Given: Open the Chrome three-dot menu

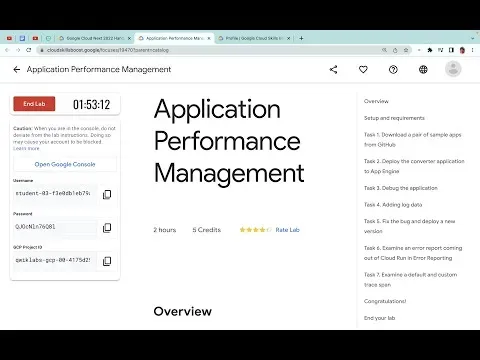Looking at the screenshot, I should (472, 50).
